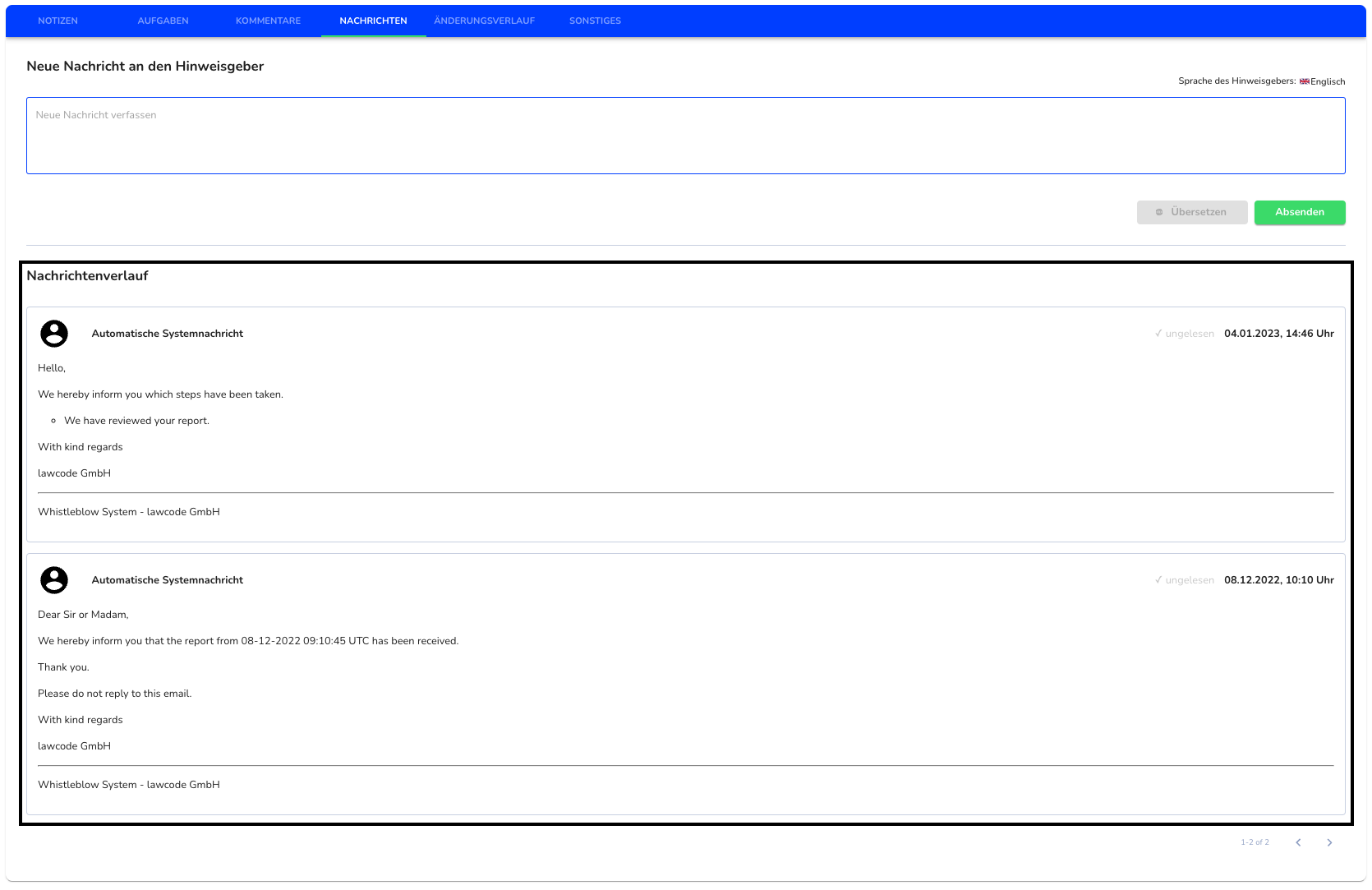Switch to the Aufgaben tab
The height and width of the screenshot is (890, 1372).
tap(163, 21)
